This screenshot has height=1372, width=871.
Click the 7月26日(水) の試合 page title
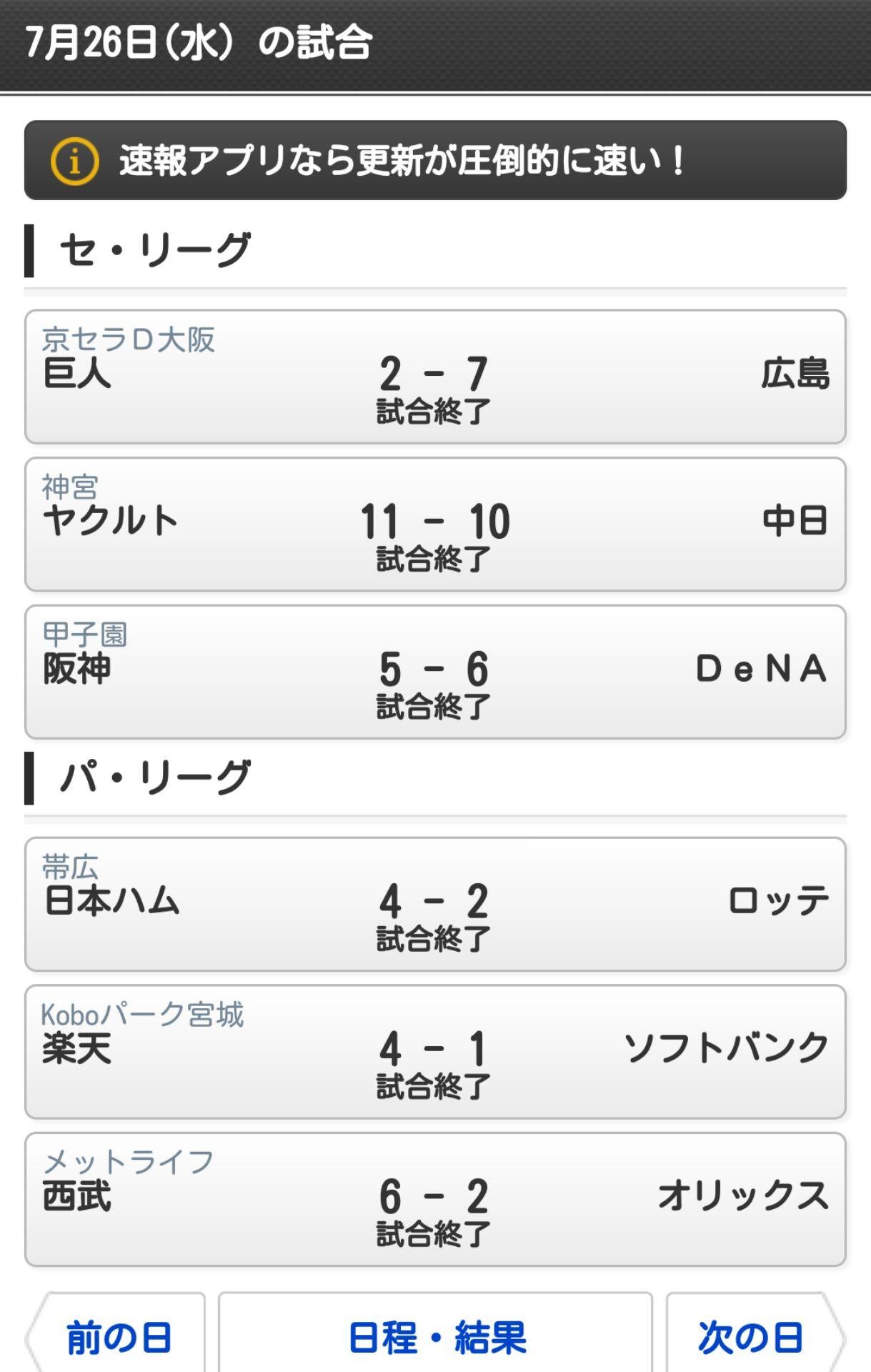199,43
